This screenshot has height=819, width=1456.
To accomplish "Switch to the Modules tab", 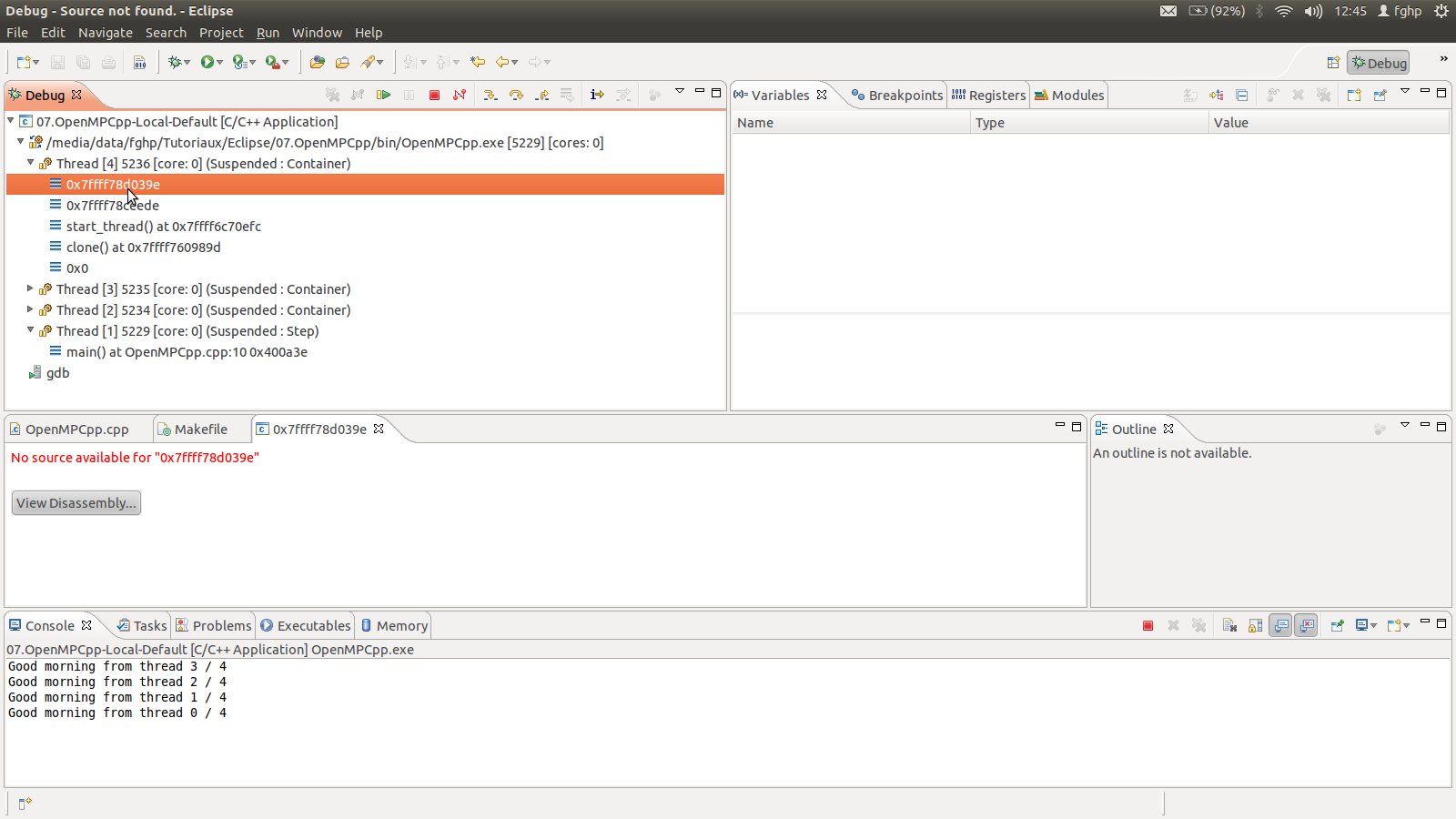I will pyautogui.click(x=1069, y=95).
